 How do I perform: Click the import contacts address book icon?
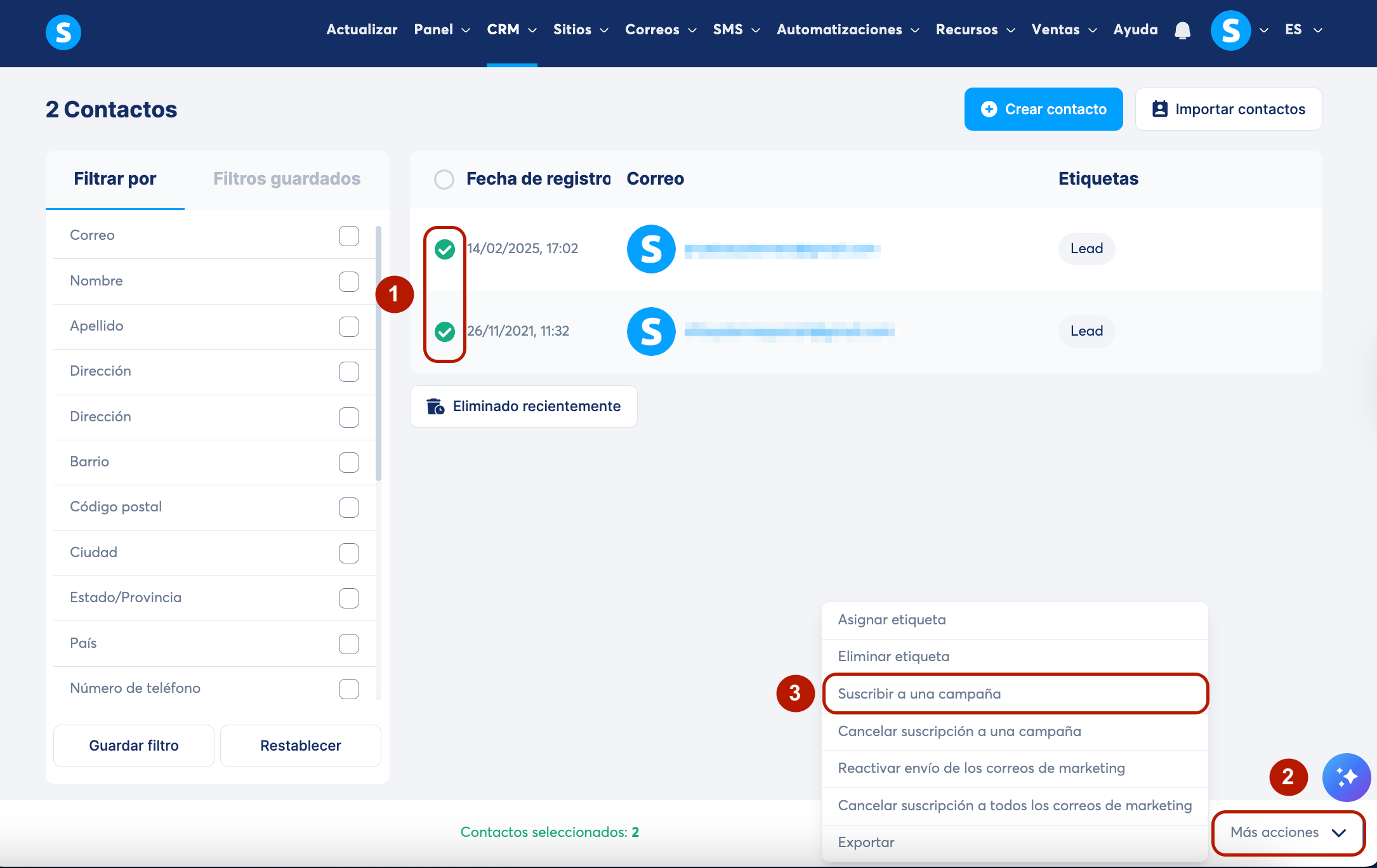tap(1159, 109)
